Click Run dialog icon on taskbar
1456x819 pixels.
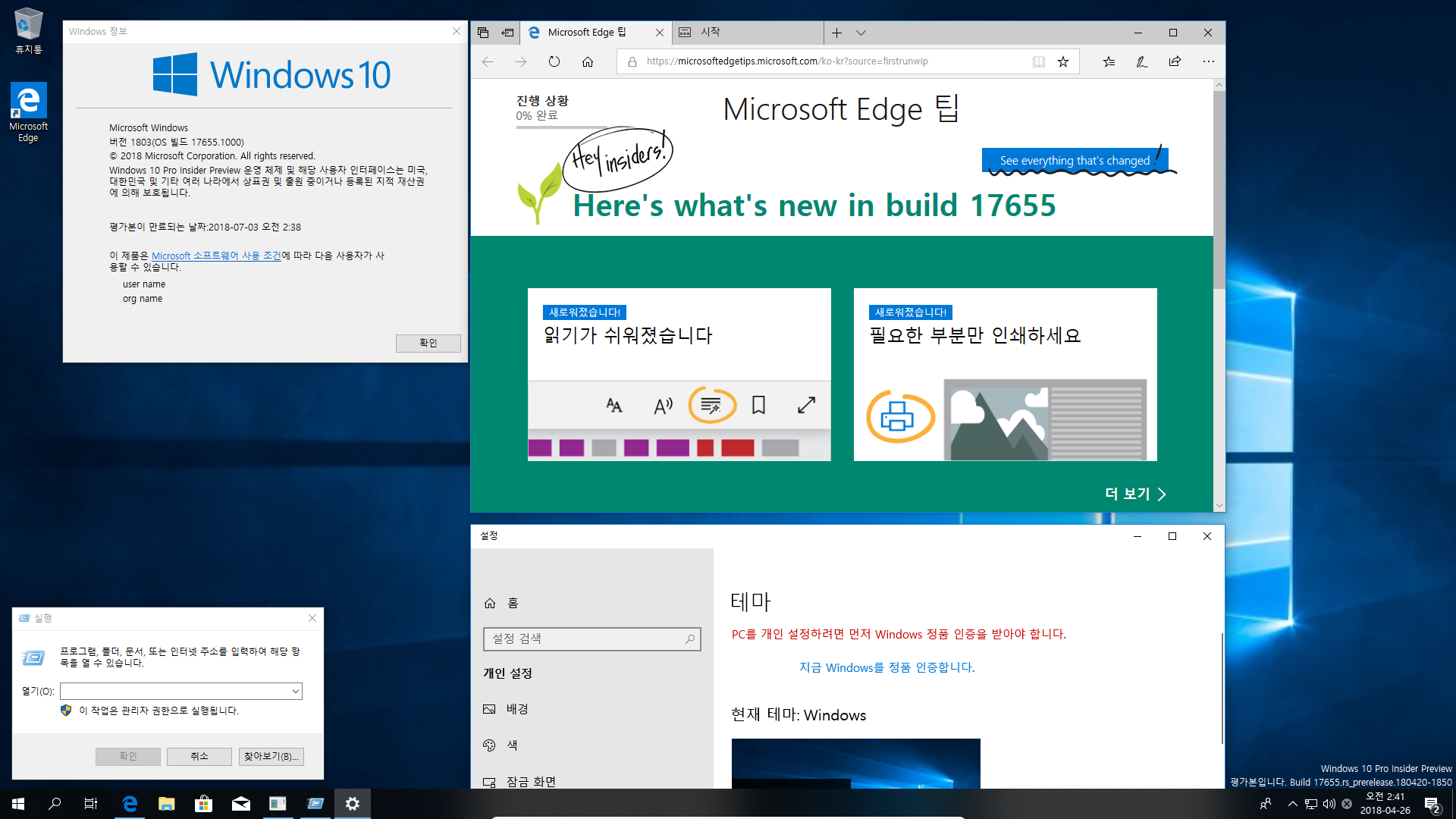315,804
